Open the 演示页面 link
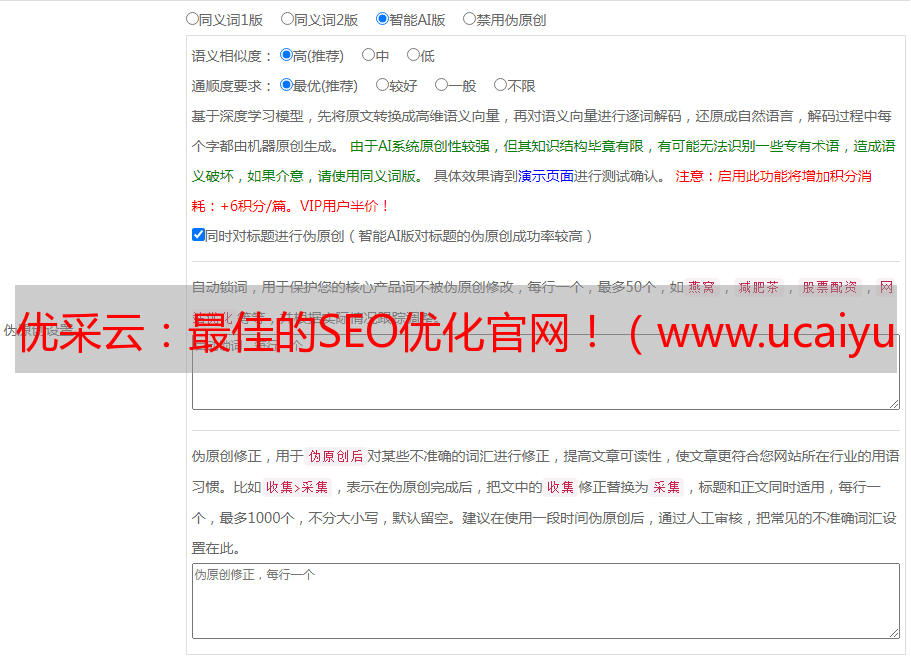Viewport: 911px width, 658px height. (x=546, y=176)
